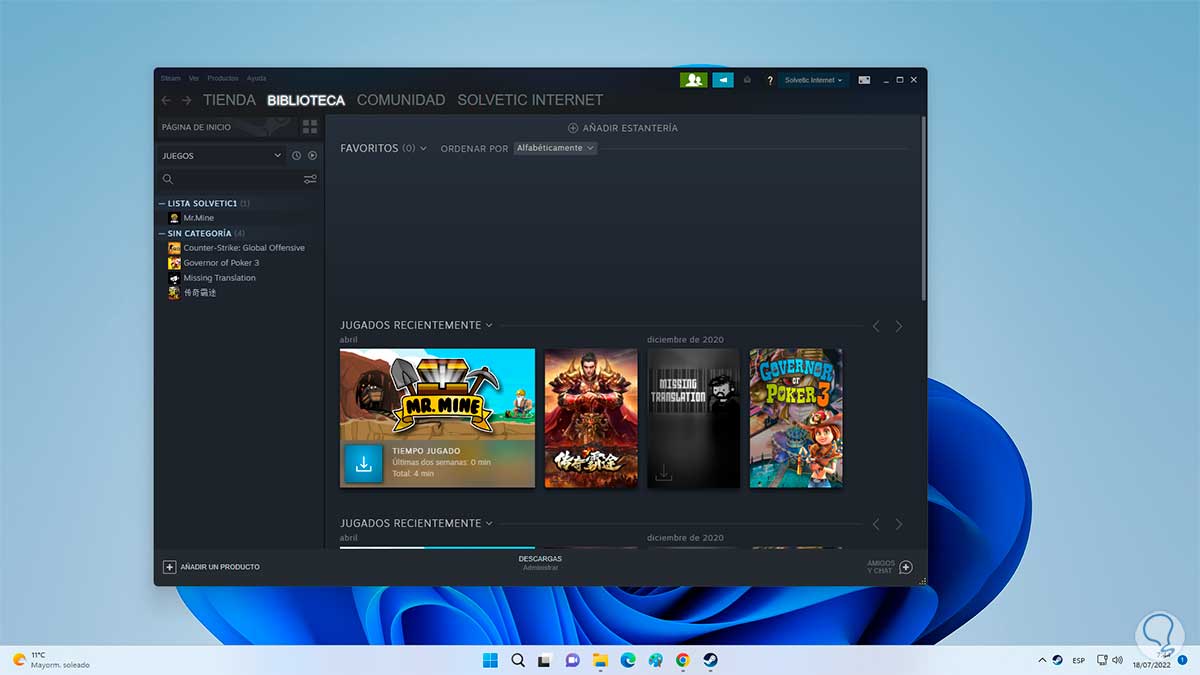Sort library by recent activity clock icon
1200x675 pixels.
click(296, 156)
